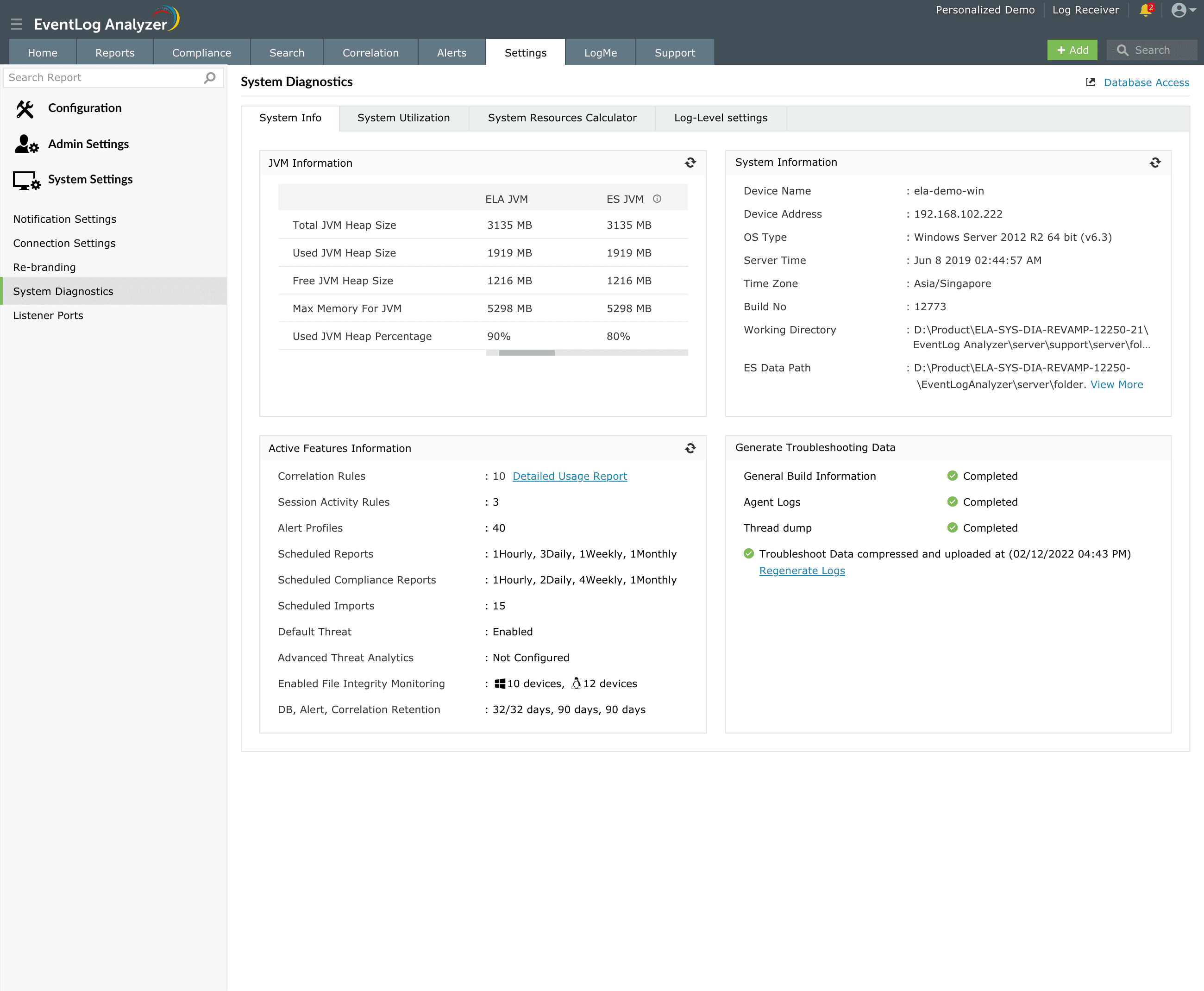Refresh the JVM Information panel
The height and width of the screenshot is (991, 1204).
pos(690,163)
